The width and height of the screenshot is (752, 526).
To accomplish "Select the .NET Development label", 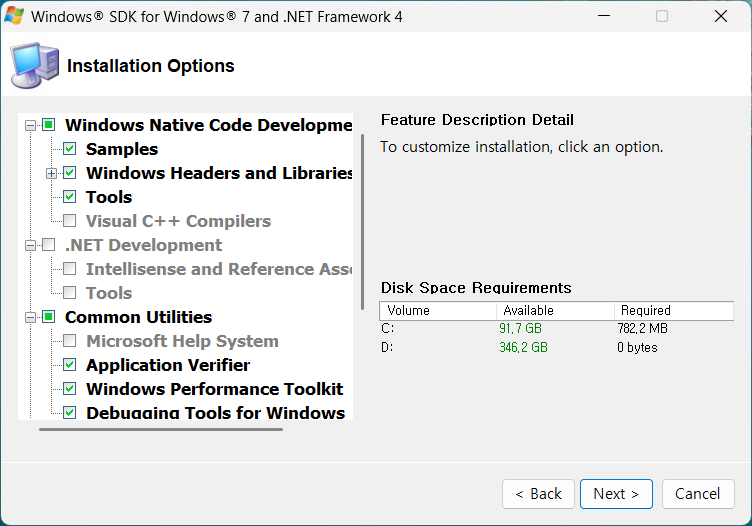I will 143,245.
